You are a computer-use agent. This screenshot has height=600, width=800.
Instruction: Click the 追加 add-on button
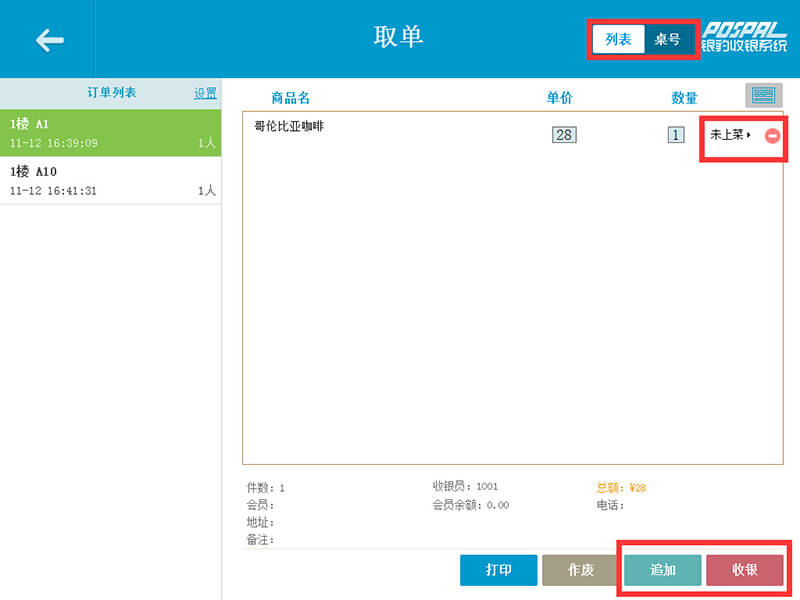click(x=663, y=570)
